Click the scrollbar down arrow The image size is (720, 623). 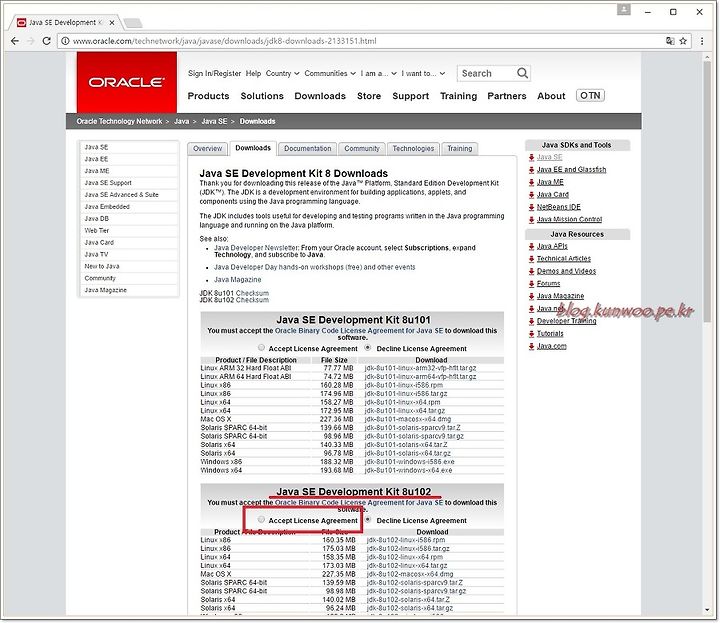[707, 610]
